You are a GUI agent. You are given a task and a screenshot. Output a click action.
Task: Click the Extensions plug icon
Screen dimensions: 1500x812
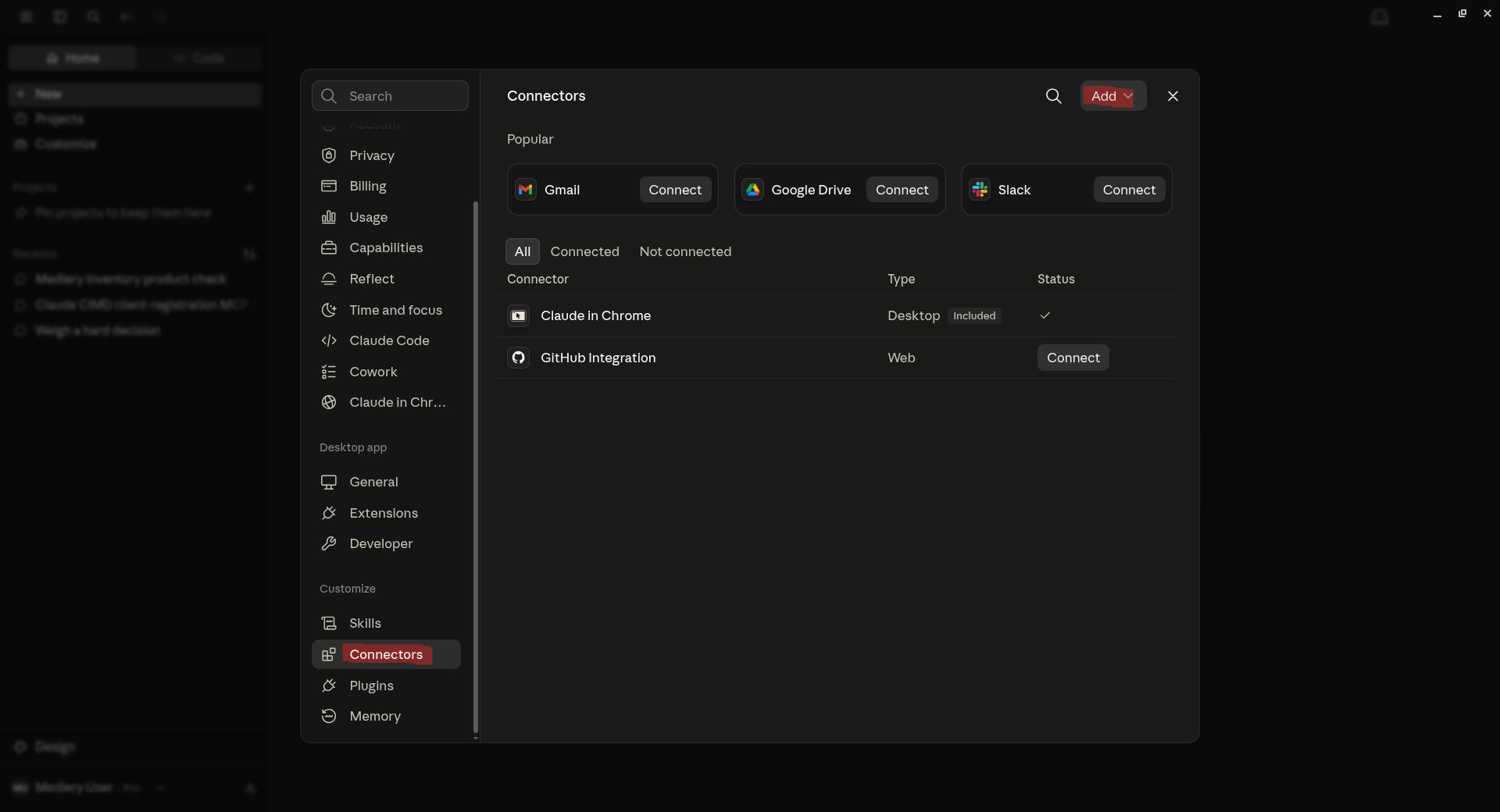click(x=329, y=513)
